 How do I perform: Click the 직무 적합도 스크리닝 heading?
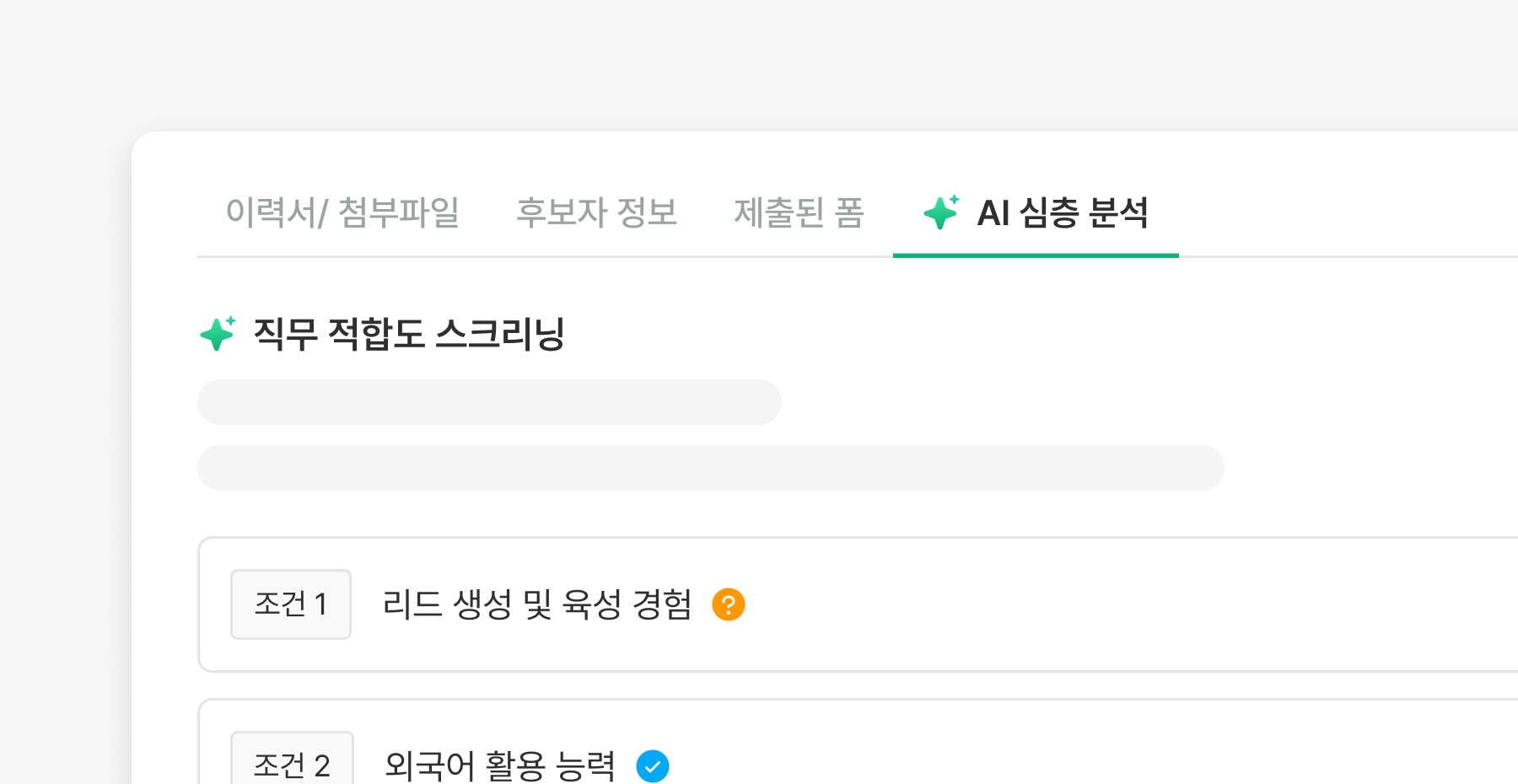[x=409, y=334]
